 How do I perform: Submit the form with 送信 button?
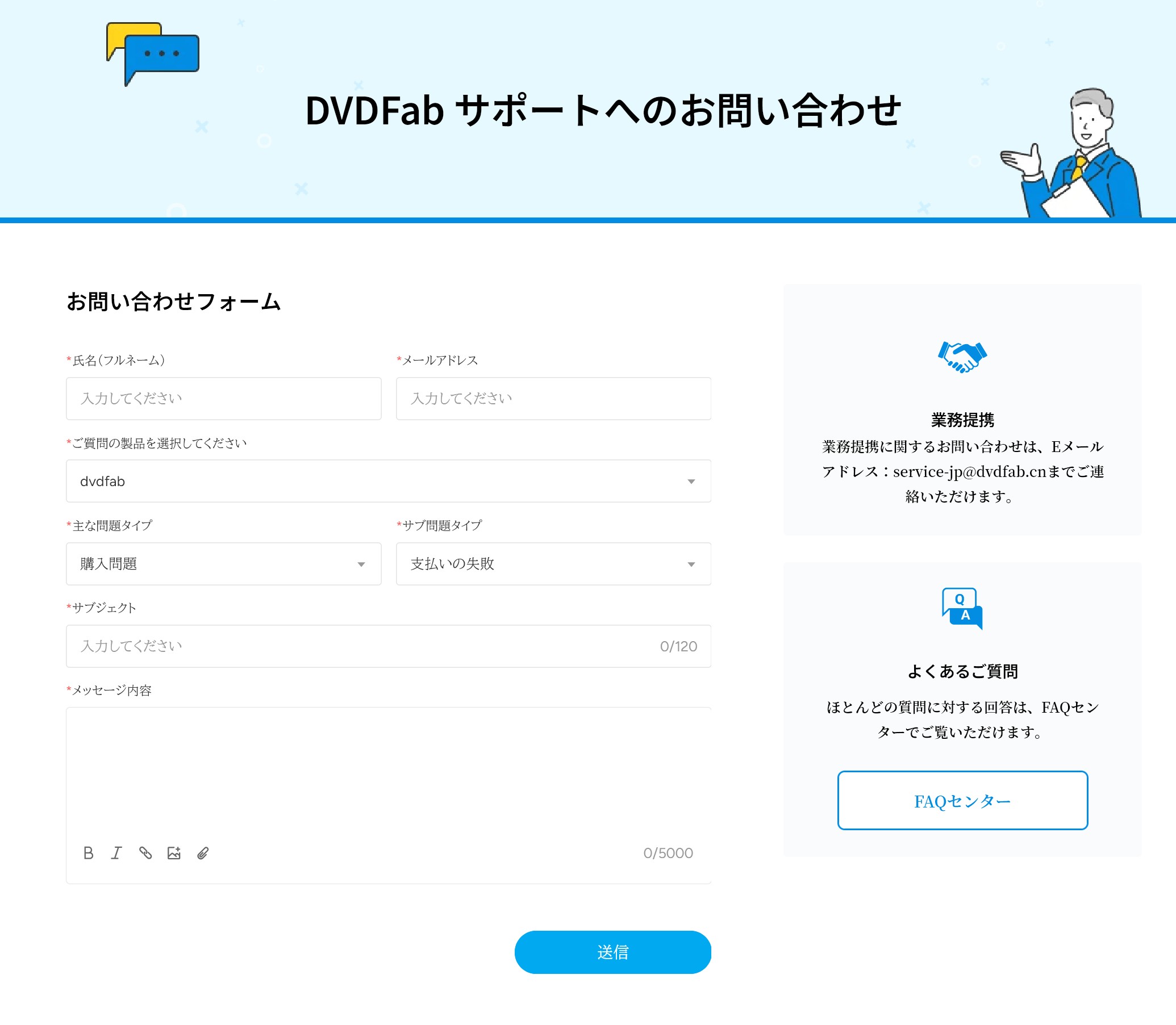click(x=613, y=952)
